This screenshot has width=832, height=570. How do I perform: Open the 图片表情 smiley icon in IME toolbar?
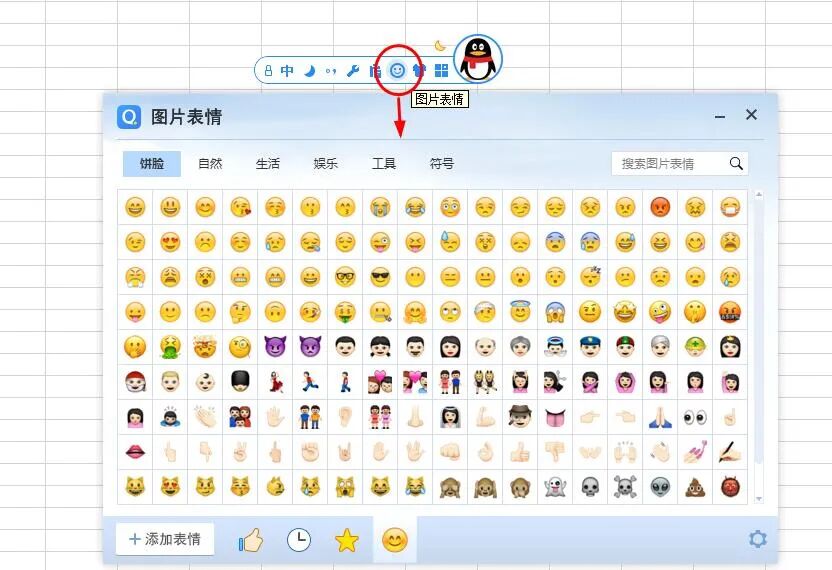click(397, 70)
